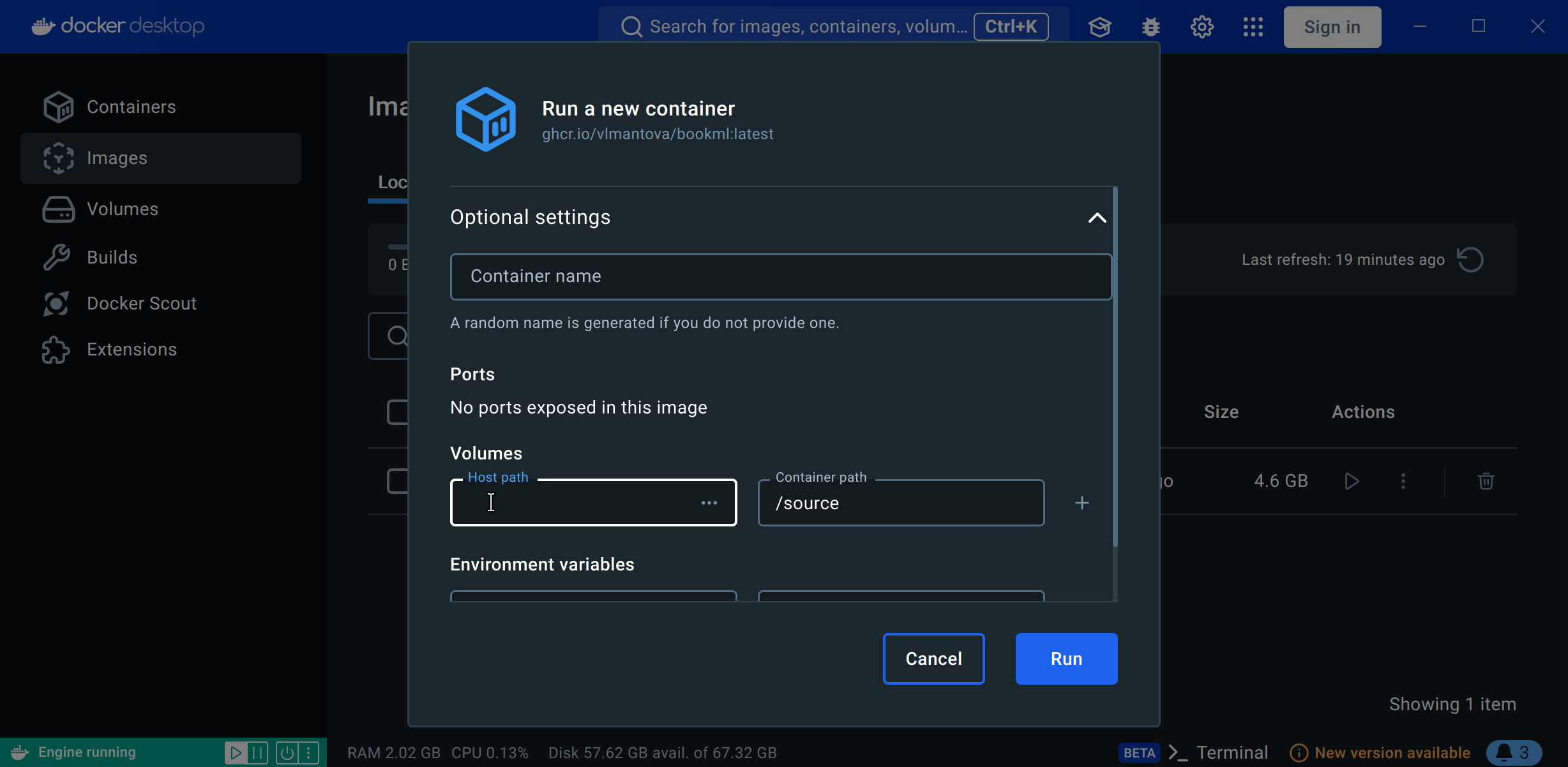The width and height of the screenshot is (1568, 767).
Task: Open engine status more options menu
Action: [x=309, y=753]
